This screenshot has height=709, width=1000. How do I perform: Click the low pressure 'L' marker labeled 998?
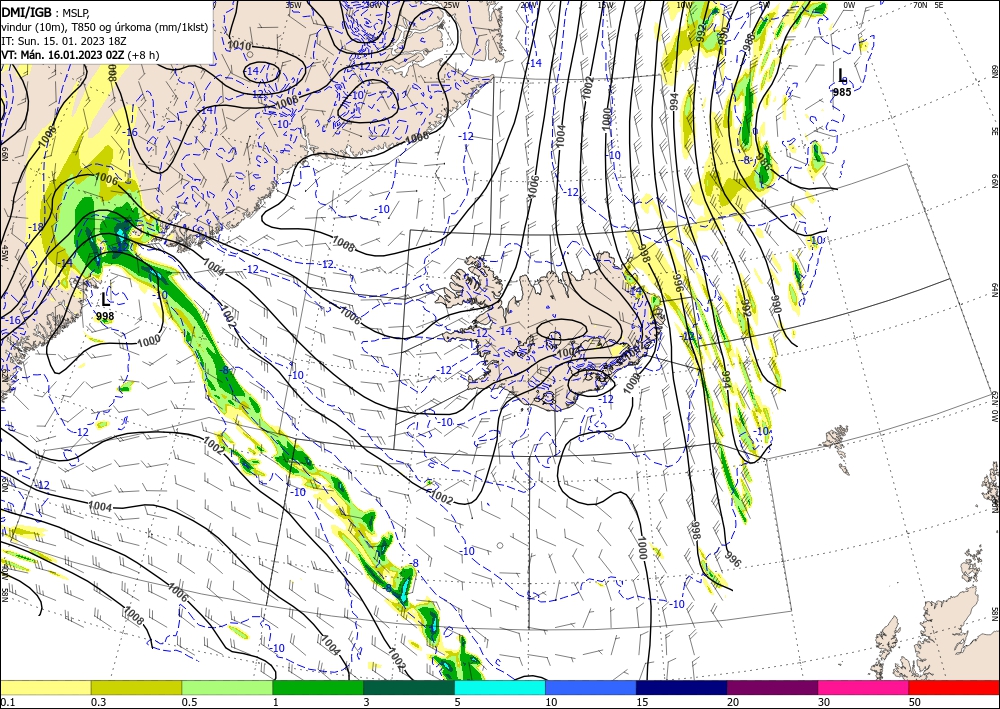click(105, 299)
